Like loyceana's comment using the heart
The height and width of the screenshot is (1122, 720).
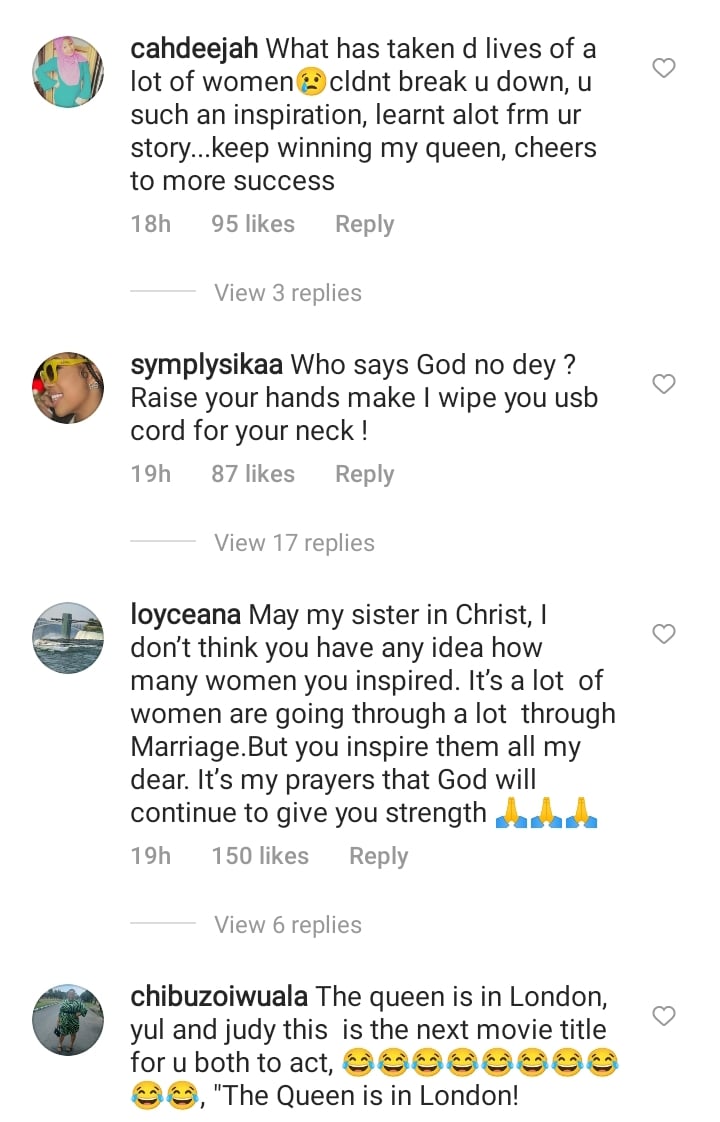click(664, 634)
